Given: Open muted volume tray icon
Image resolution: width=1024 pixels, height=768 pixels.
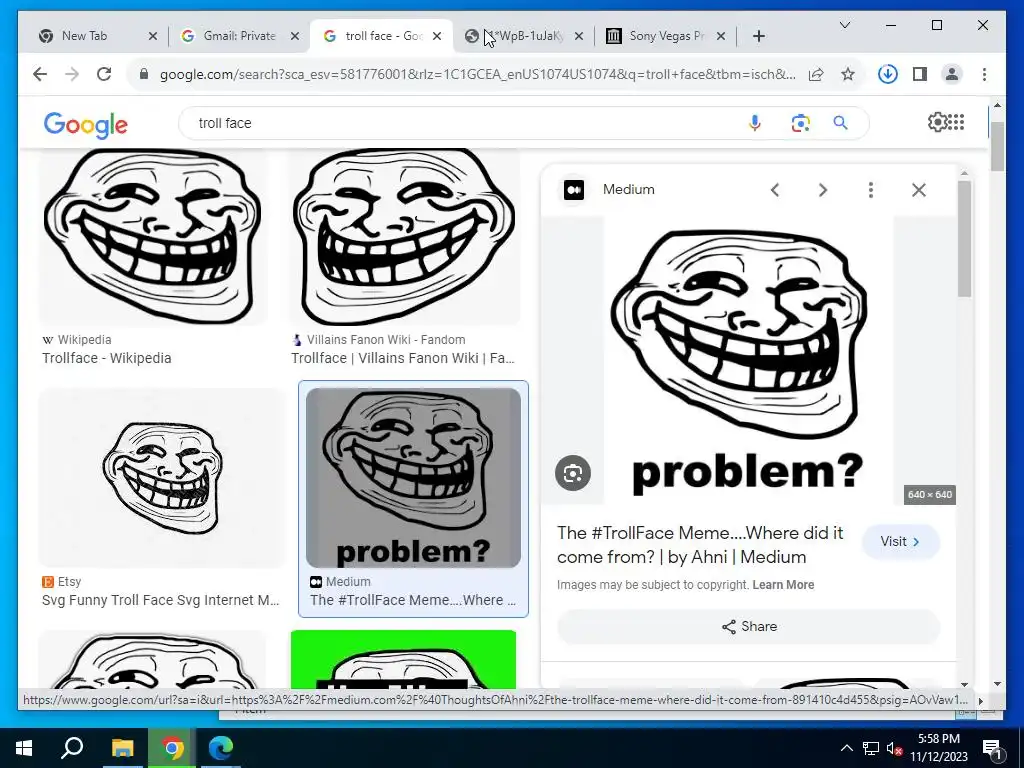Looking at the screenshot, I should click(x=895, y=748).
